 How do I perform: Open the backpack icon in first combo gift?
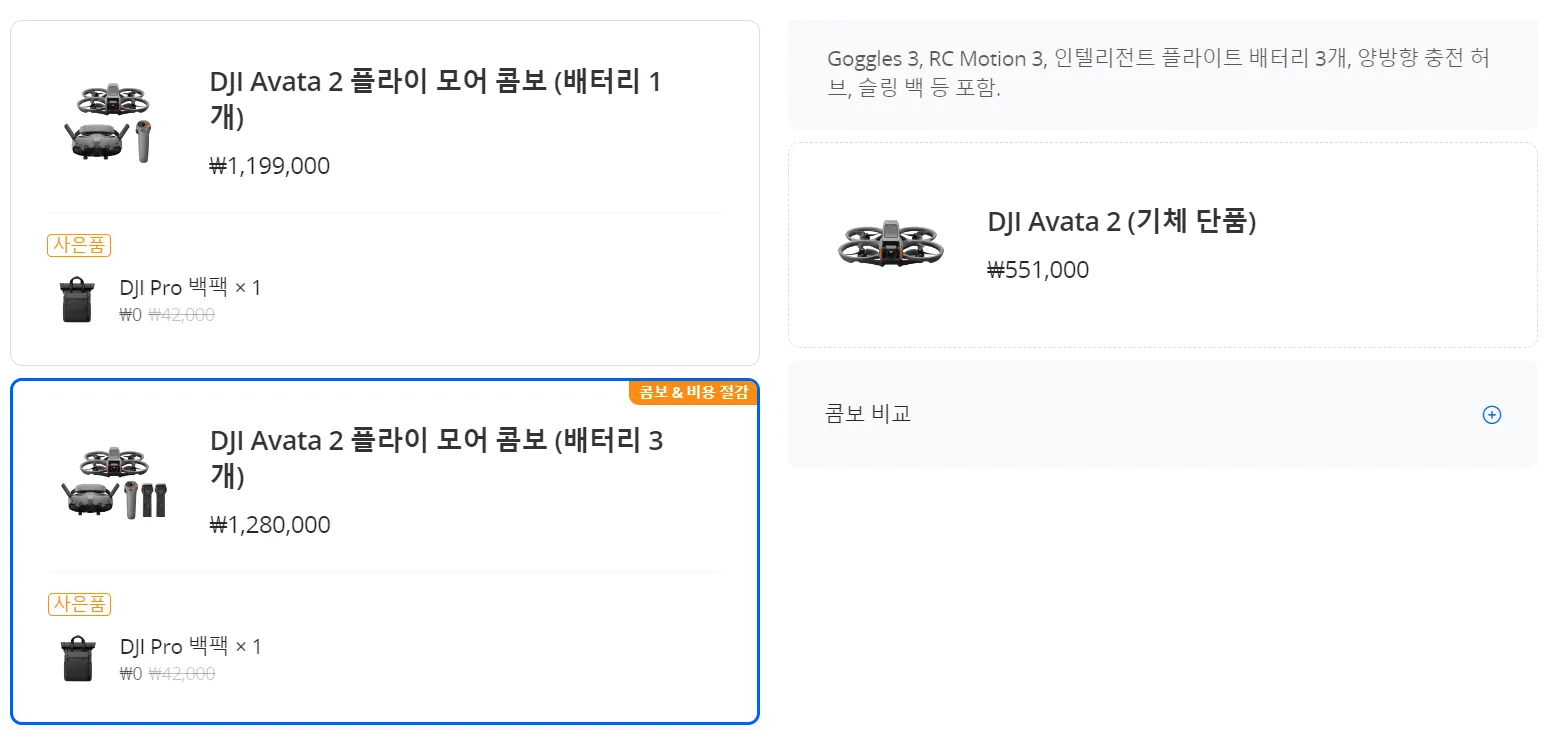(x=77, y=300)
